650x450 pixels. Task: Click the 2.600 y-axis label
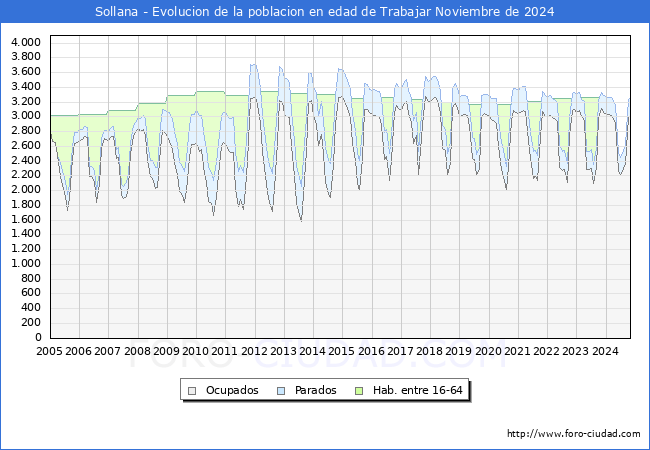pyautogui.click(x=26, y=145)
